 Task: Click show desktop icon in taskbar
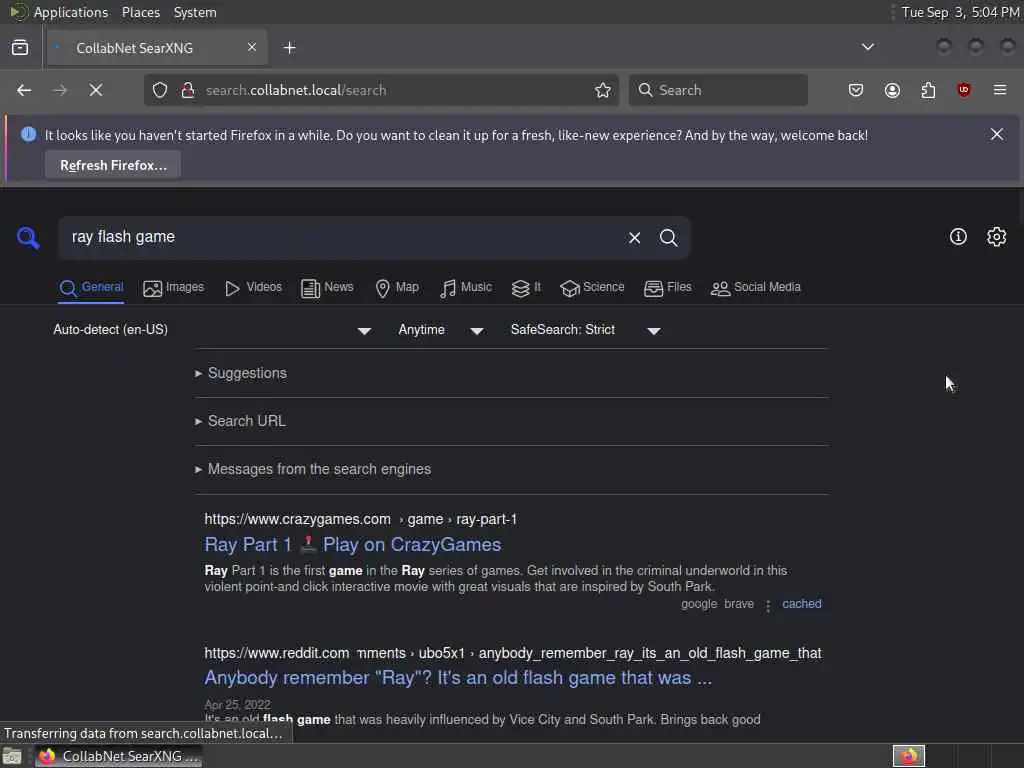tap(12, 756)
